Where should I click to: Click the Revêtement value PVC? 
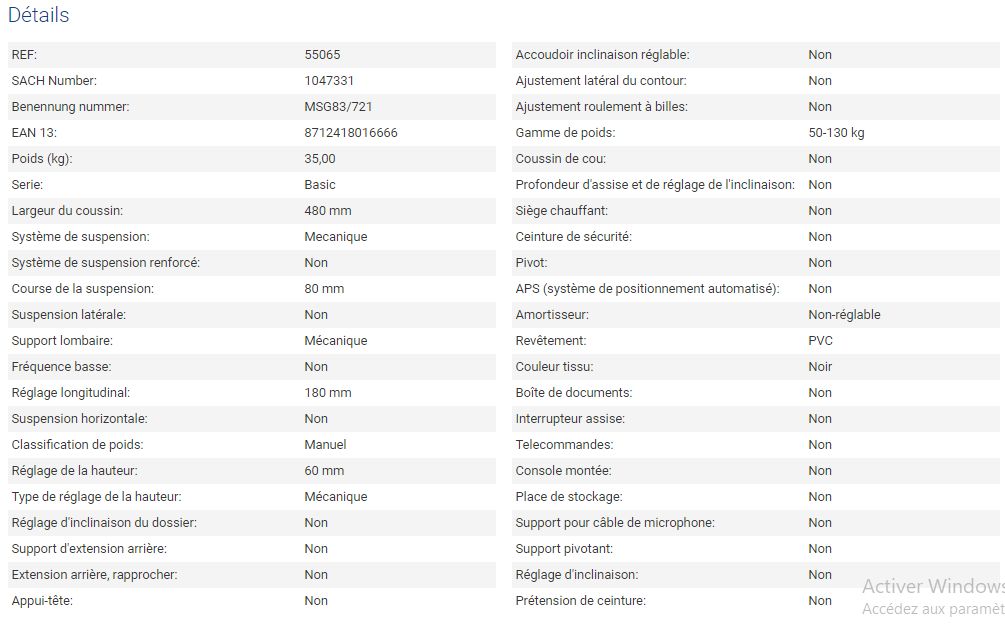[x=820, y=341]
